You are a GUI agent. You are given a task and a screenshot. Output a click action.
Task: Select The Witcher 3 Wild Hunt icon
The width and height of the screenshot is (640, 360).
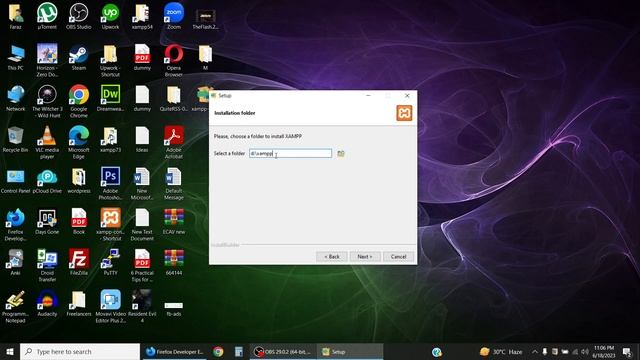47,102
